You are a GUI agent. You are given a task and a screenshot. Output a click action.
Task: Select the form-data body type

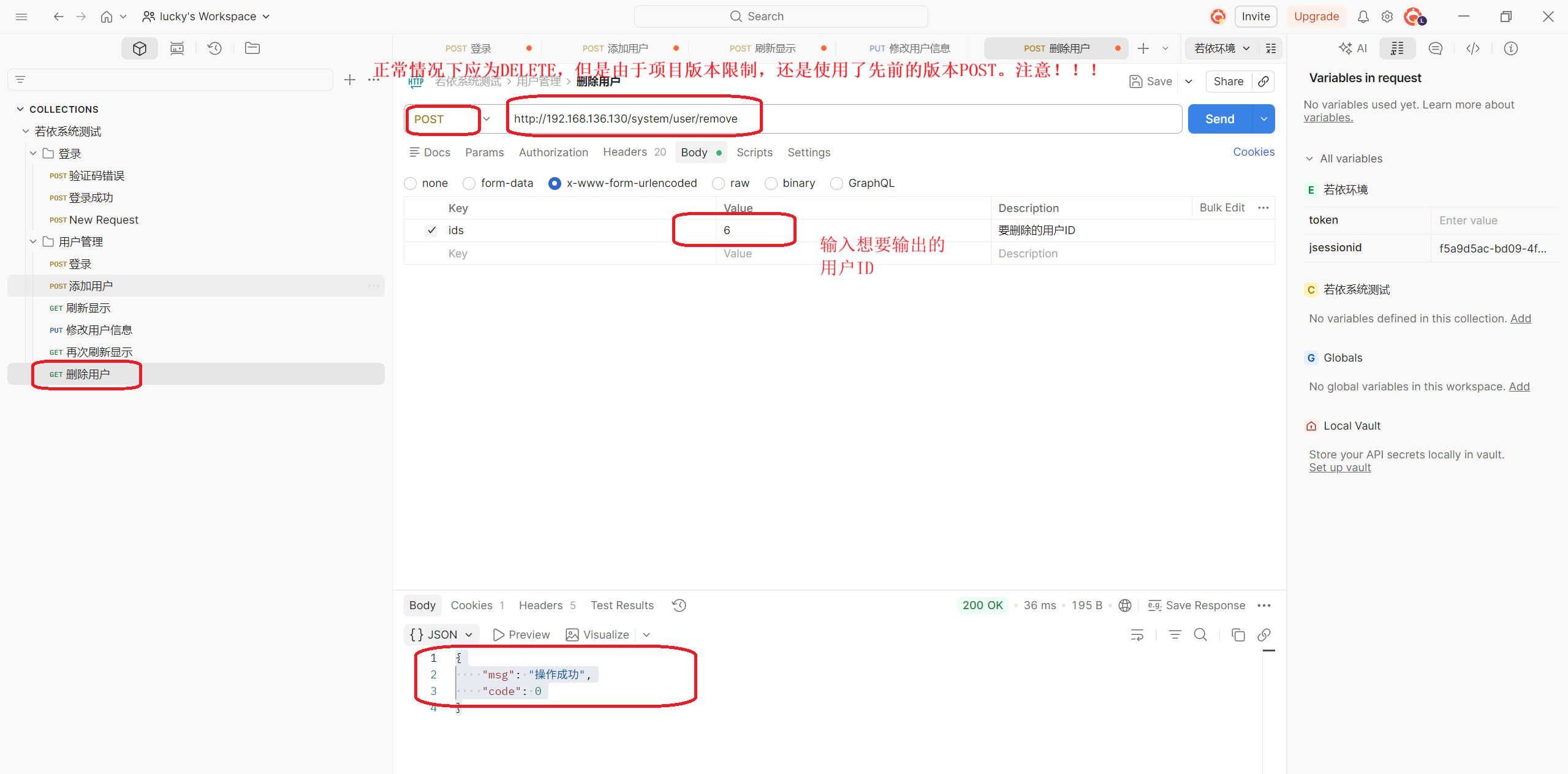(469, 183)
